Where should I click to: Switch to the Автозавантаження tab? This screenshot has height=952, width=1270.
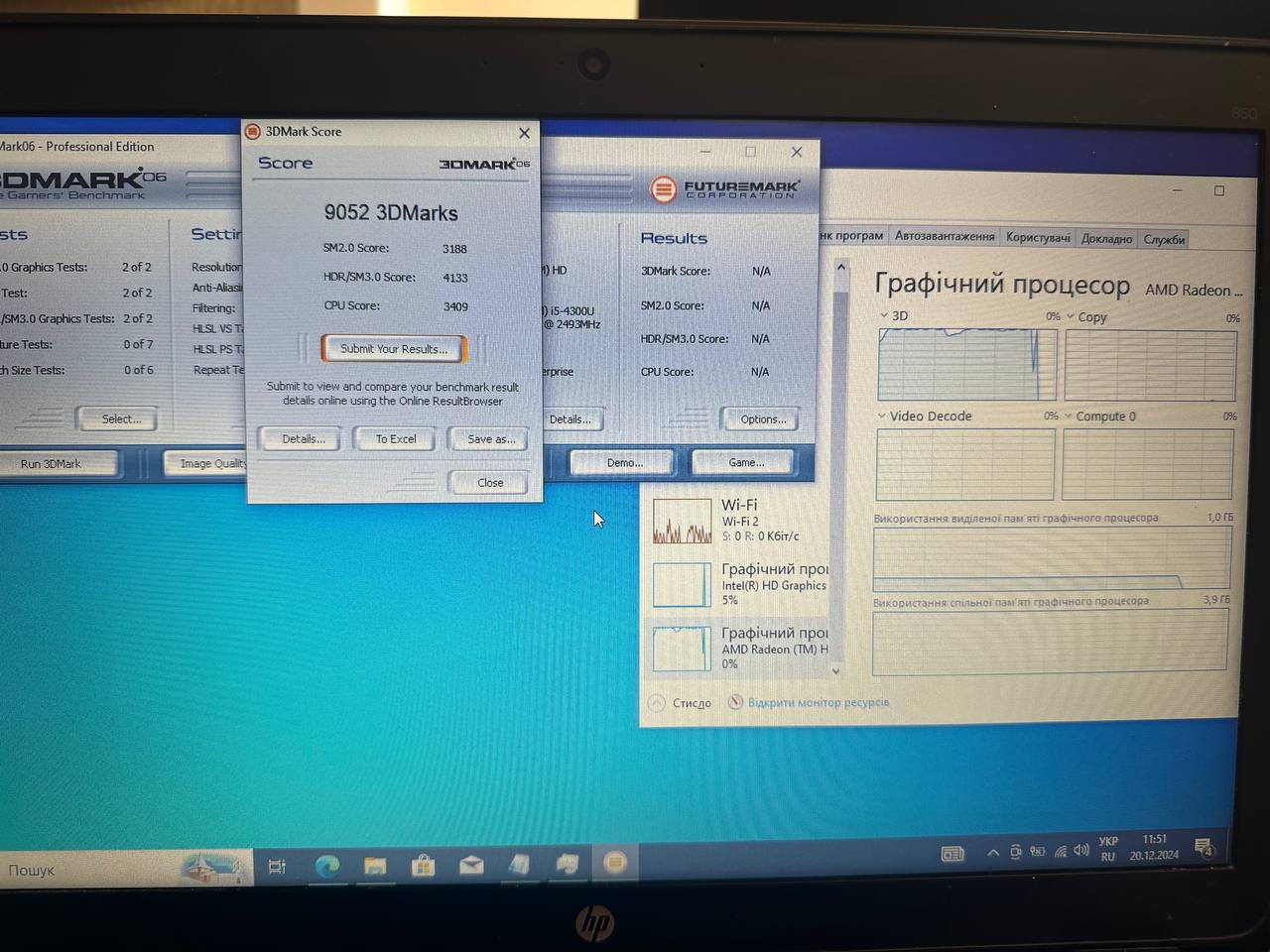coord(944,236)
